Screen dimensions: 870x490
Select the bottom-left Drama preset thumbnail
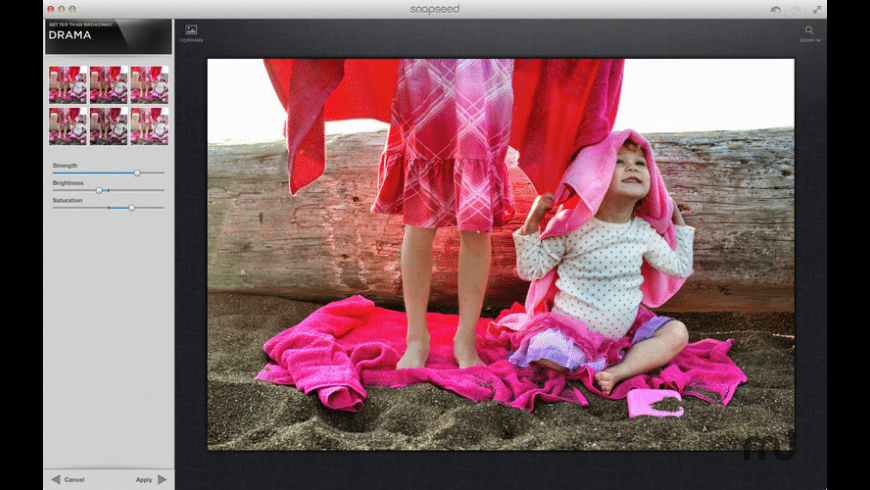coord(67,126)
